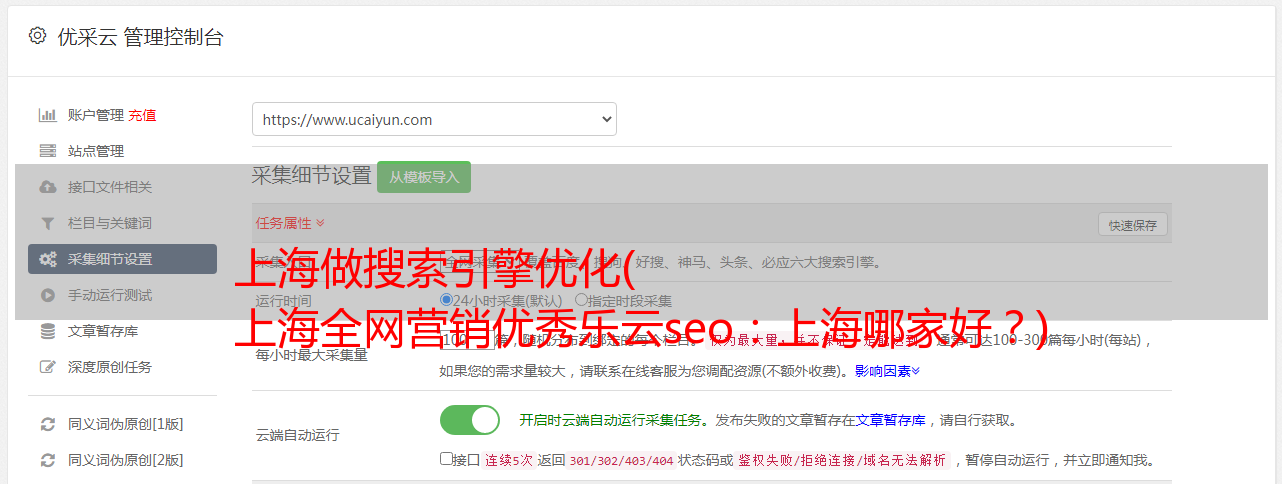Click the 优采云 管理控制台 title
The image size is (1282, 484).
pos(140,37)
